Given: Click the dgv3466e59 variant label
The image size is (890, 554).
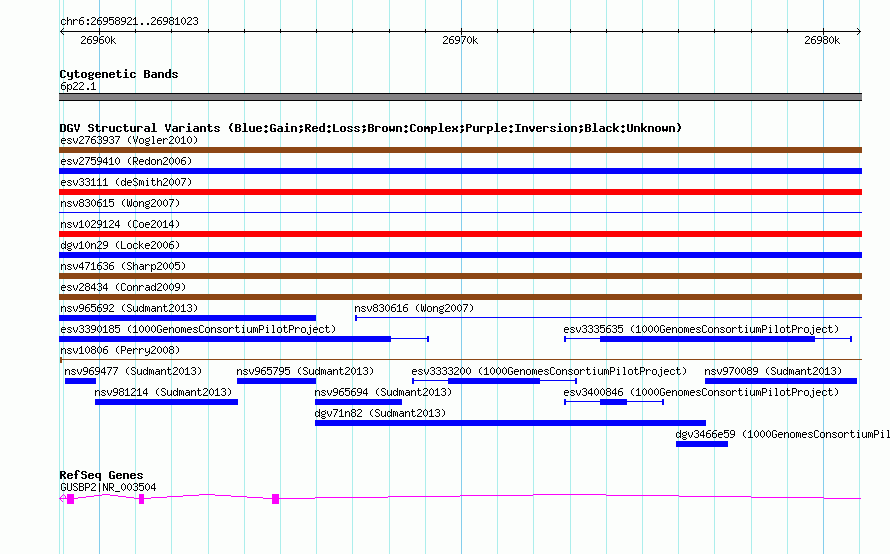Looking at the screenshot, I should pyautogui.click(x=782, y=434).
